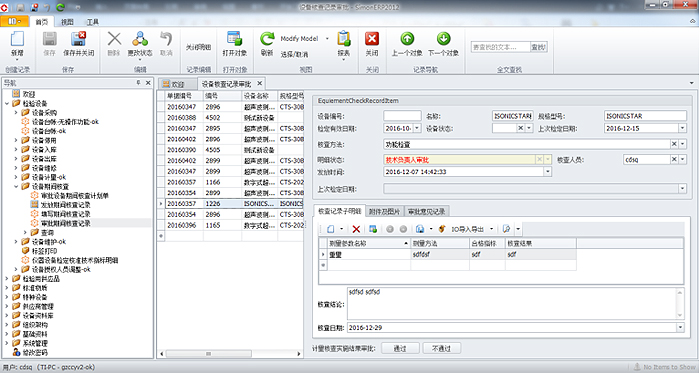Expand the 设备采购 tree node
The height and width of the screenshot is (373, 700).
(x=16, y=112)
